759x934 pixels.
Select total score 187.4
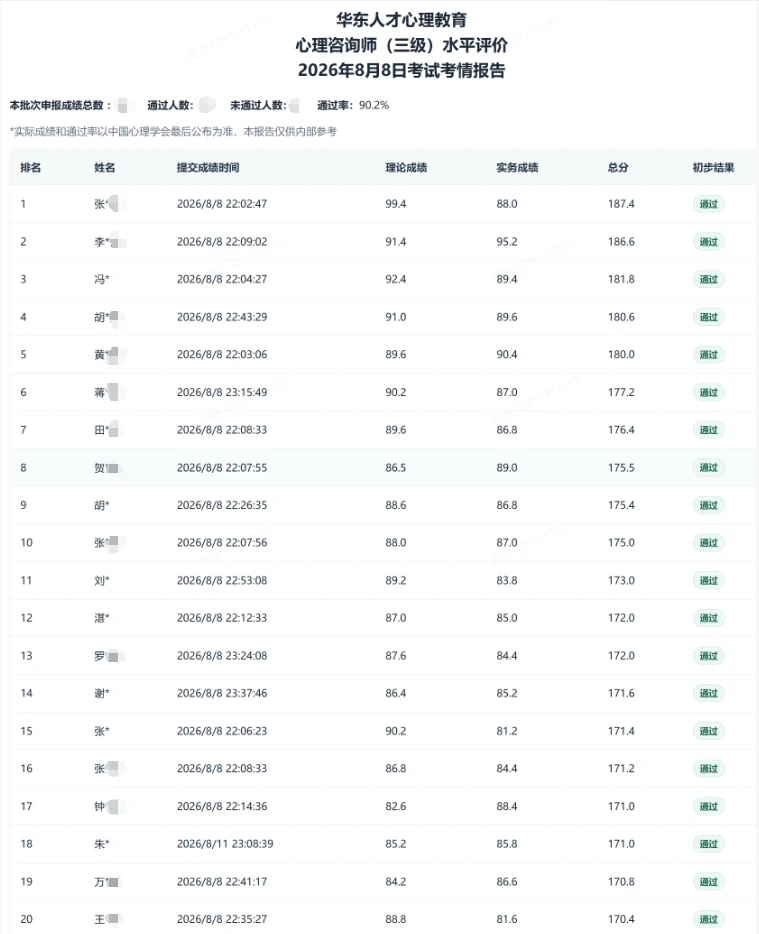621,204
